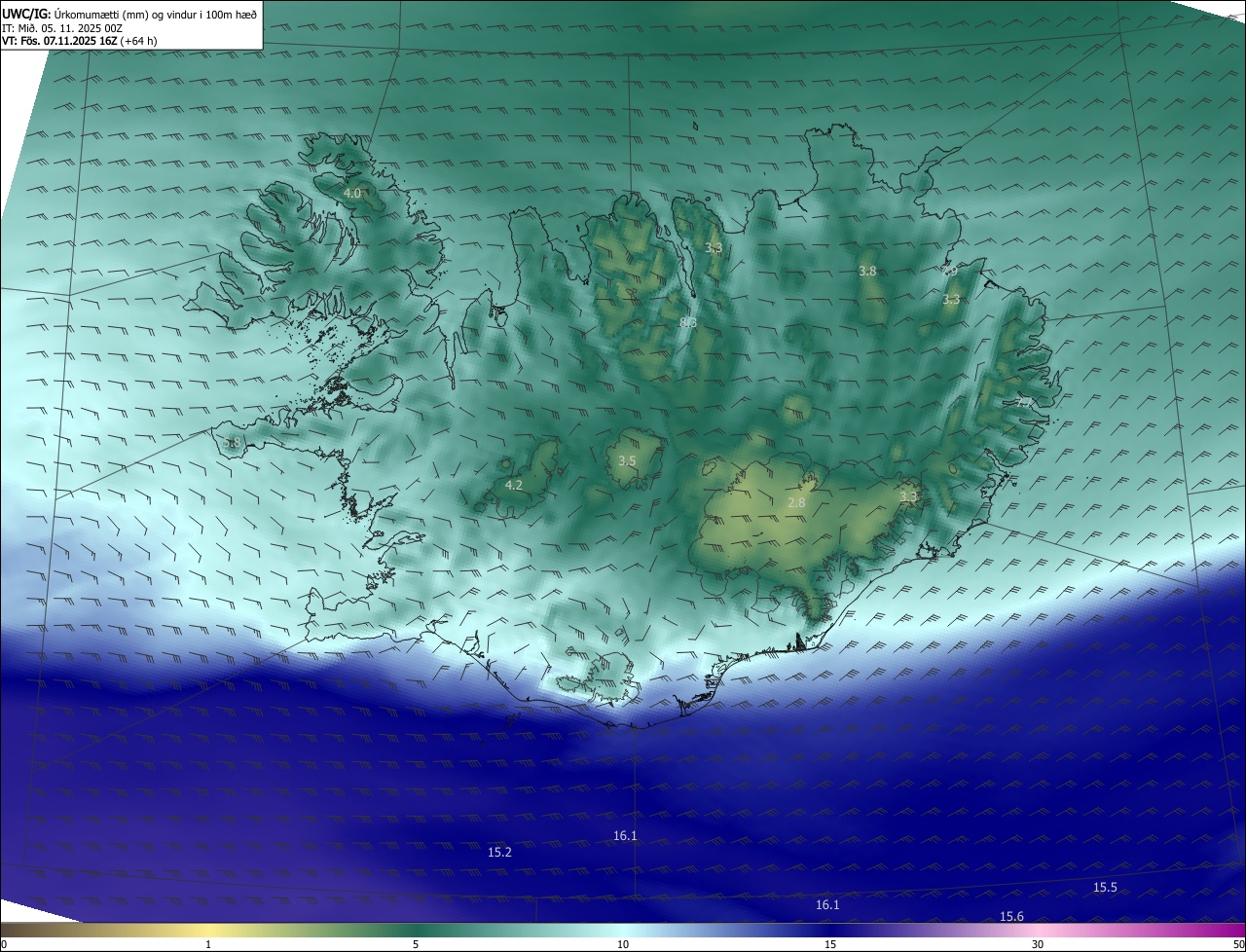1246x952 pixels.
Task: Click the 15 label on the color scale
Action: (830, 944)
